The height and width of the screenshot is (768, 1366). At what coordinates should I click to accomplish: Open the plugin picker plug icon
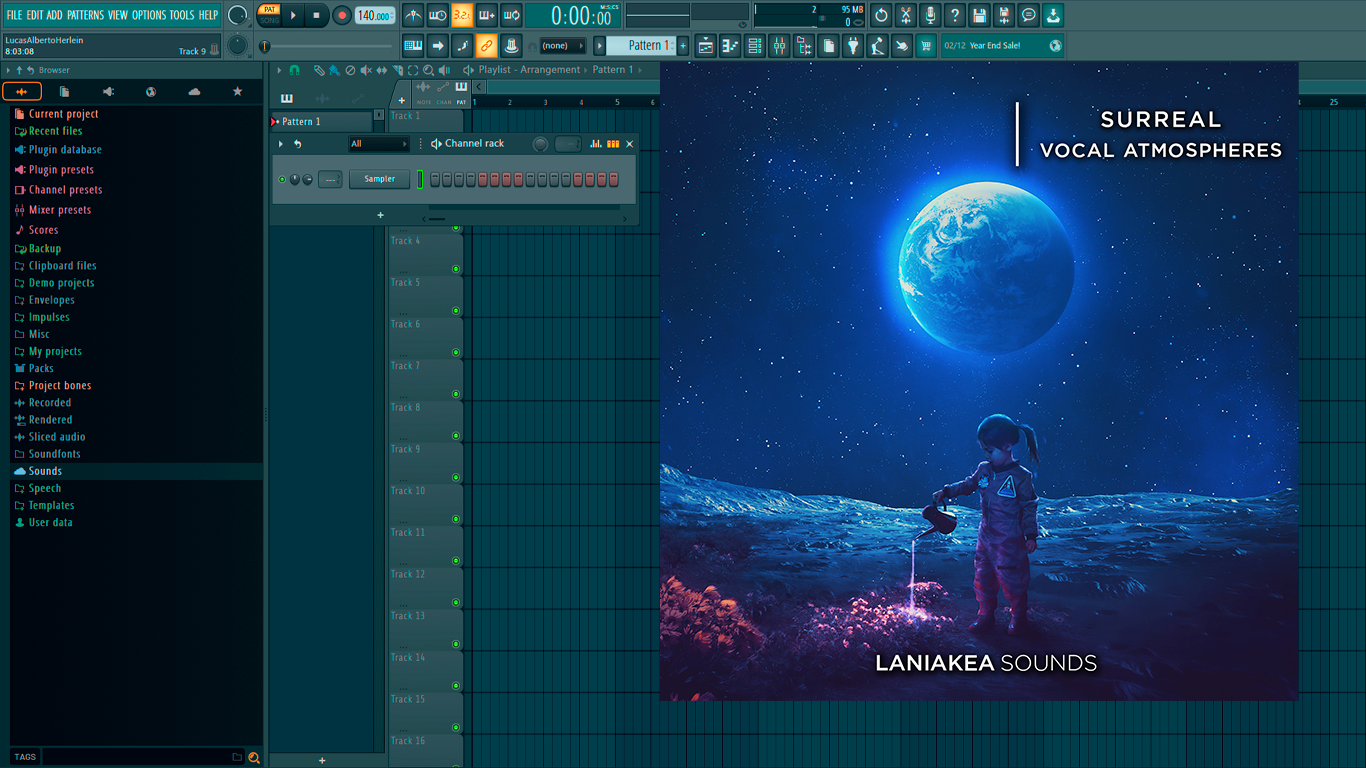click(x=853, y=45)
